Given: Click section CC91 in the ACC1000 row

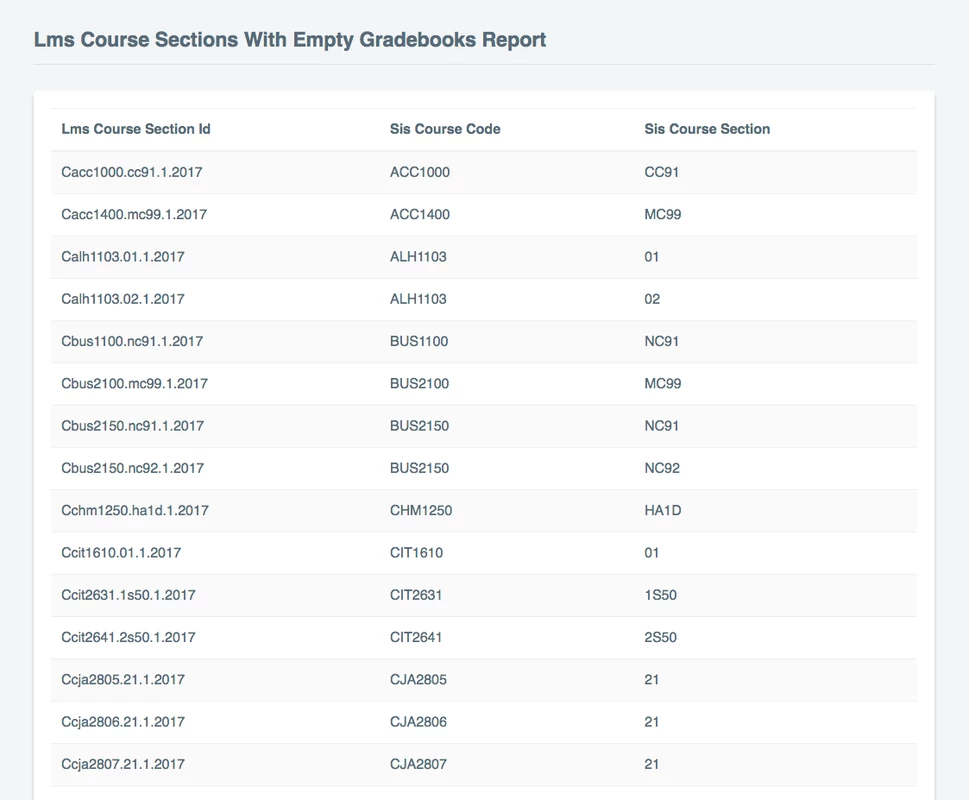Looking at the screenshot, I should tap(662, 172).
